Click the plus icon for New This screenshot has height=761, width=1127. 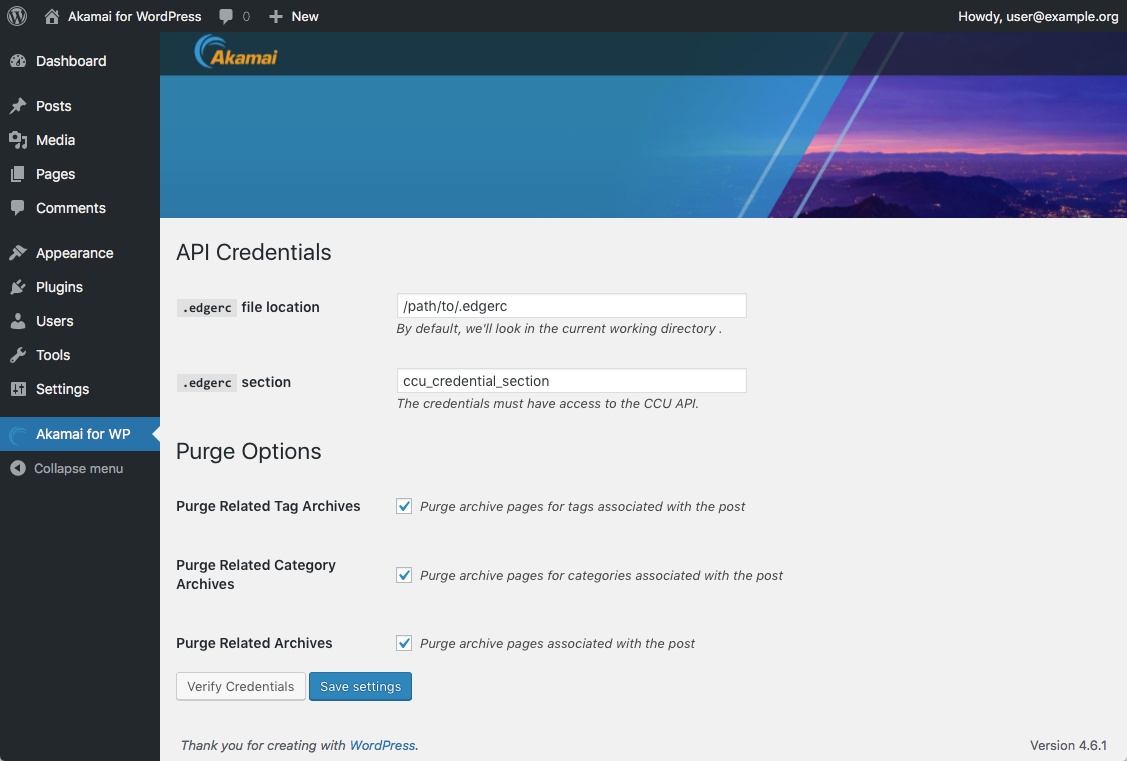(275, 16)
